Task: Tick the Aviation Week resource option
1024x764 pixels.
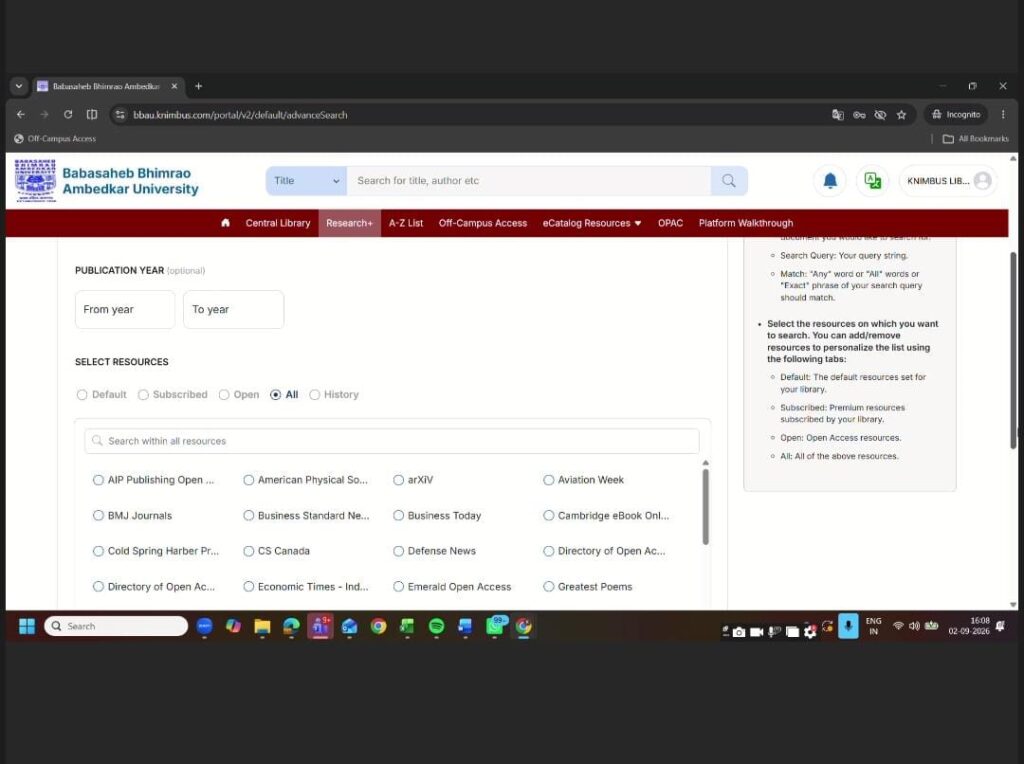Action: 549,480
